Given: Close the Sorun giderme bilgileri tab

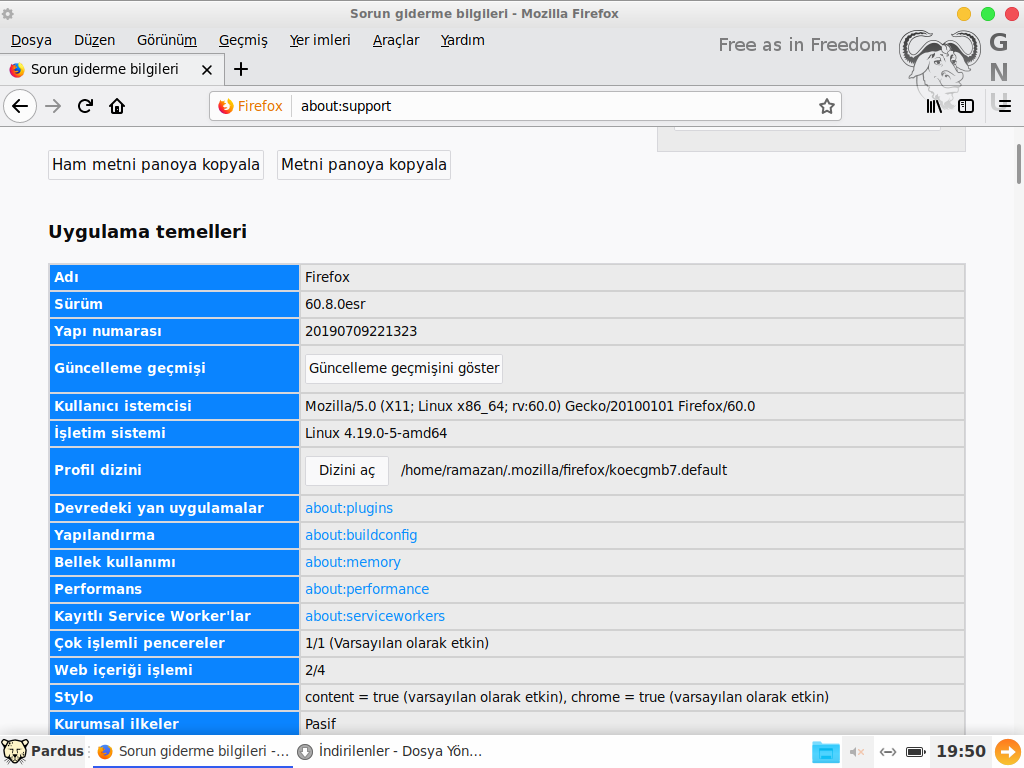Looking at the screenshot, I should coord(207,70).
